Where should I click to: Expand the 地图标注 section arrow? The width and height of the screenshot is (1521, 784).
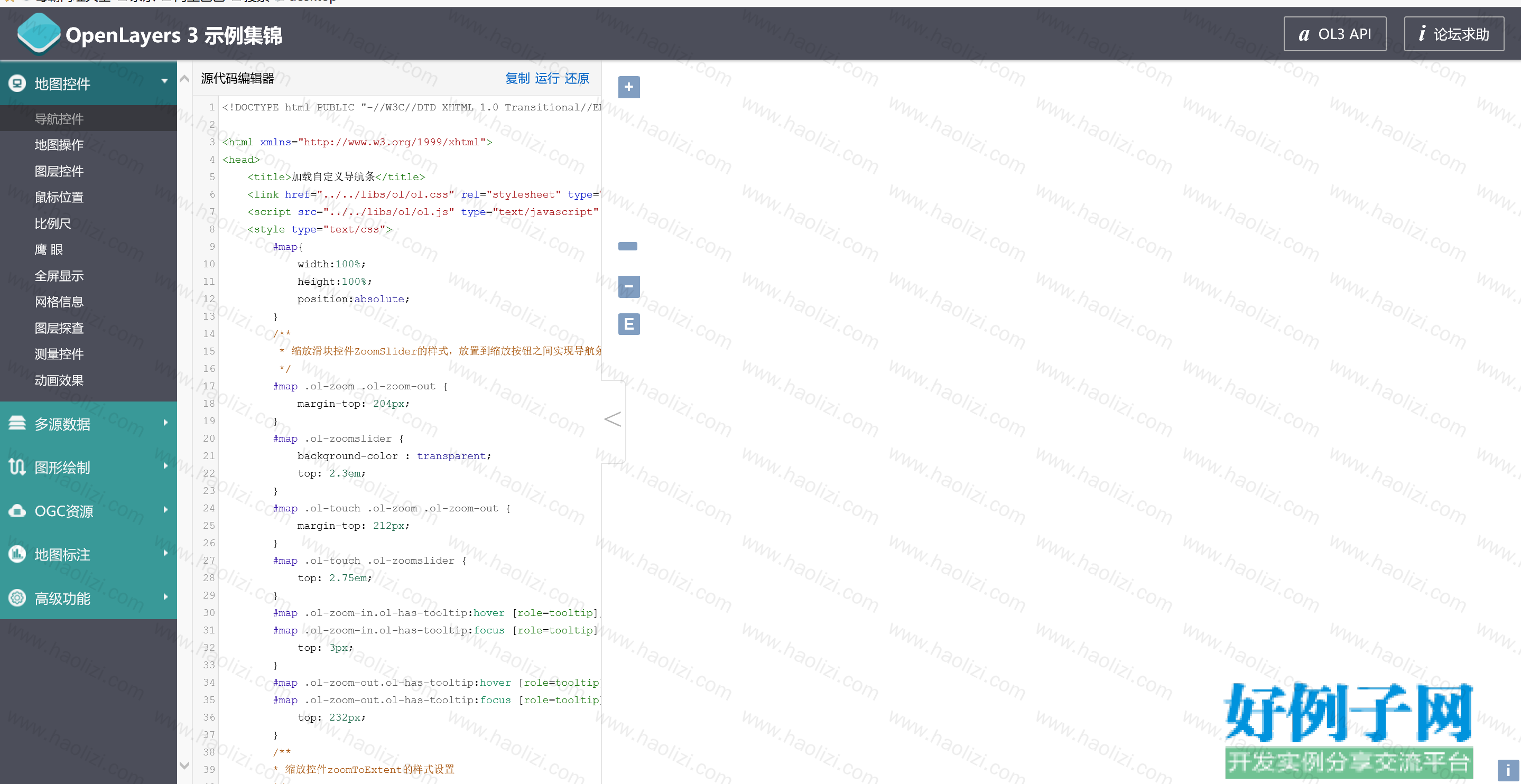point(166,553)
